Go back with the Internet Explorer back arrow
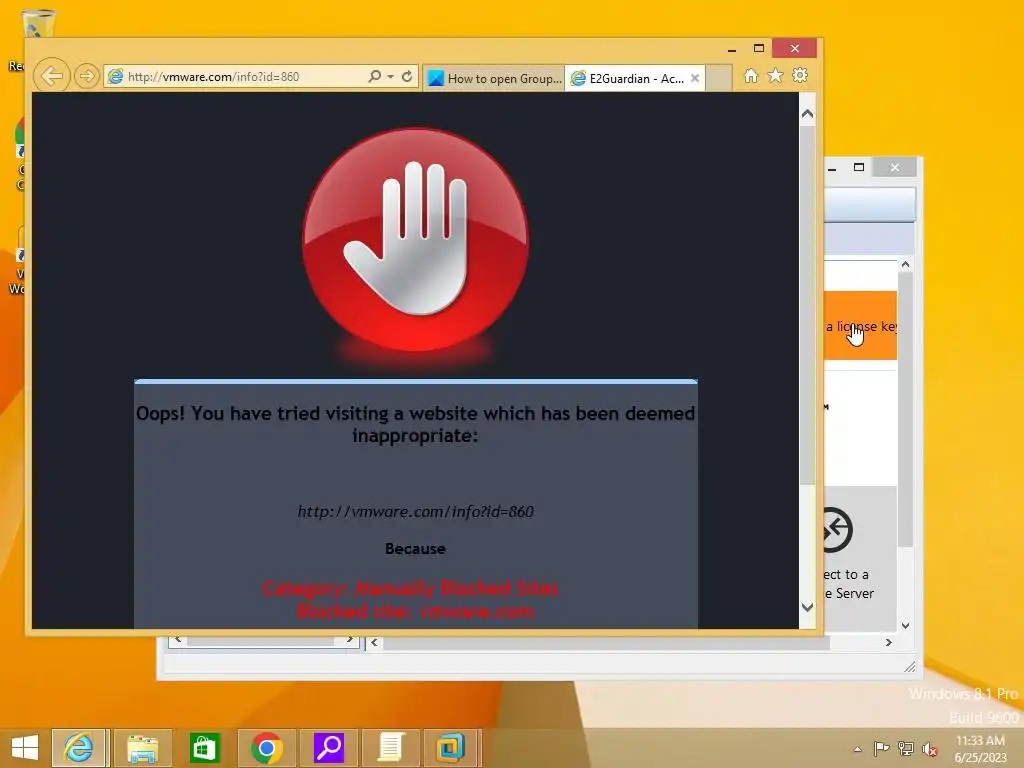 pos(52,76)
